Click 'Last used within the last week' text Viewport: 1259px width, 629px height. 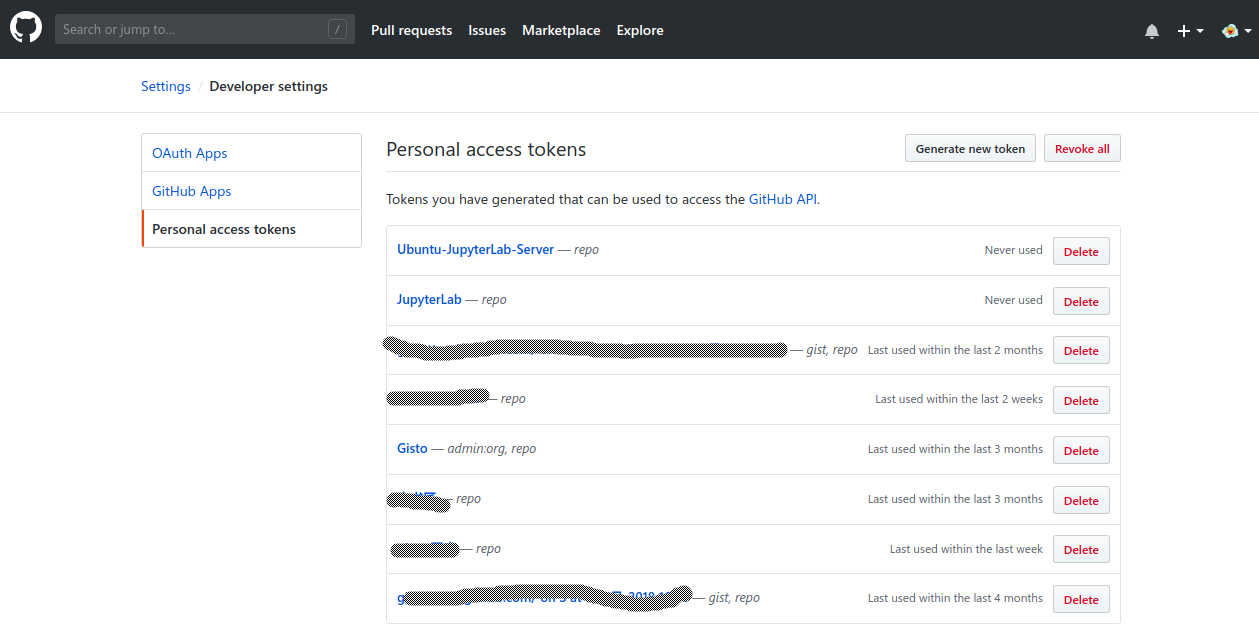coord(966,549)
